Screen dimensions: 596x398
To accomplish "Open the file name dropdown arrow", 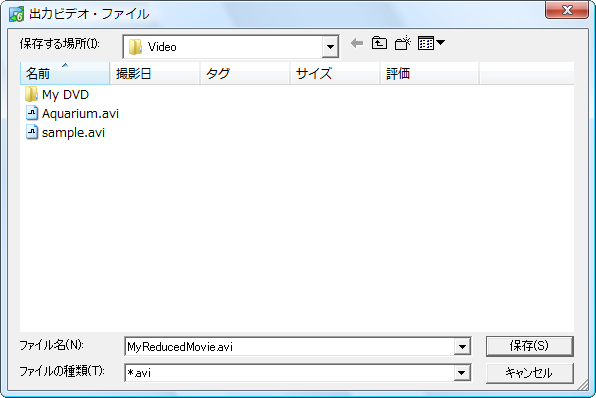I will click(x=462, y=346).
